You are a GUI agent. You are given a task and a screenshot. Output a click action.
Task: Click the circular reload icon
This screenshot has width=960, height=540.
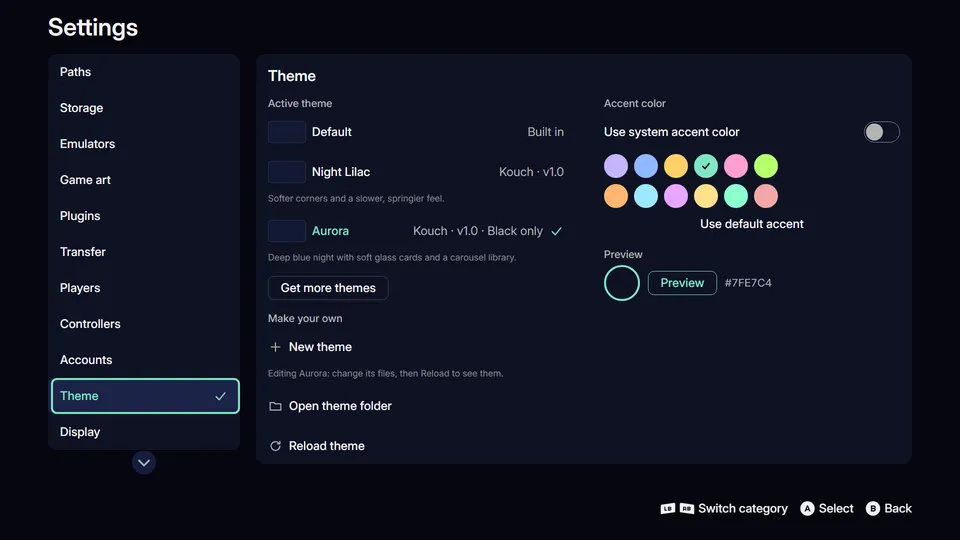coord(276,446)
